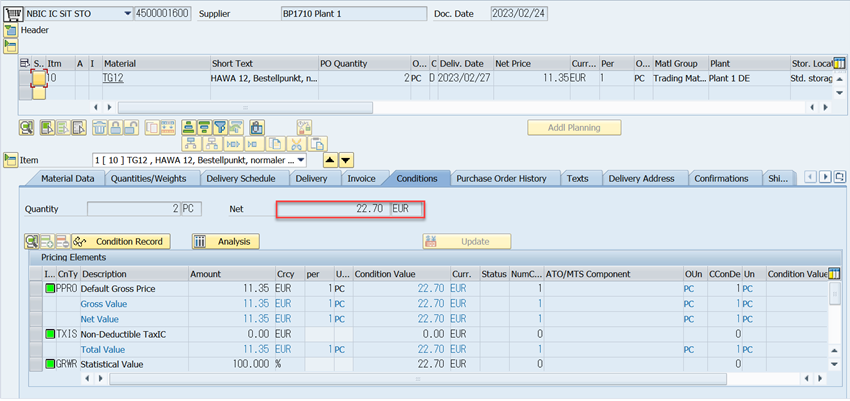Open the Texts tab
The height and width of the screenshot is (401, 850).
click(578, 178)
